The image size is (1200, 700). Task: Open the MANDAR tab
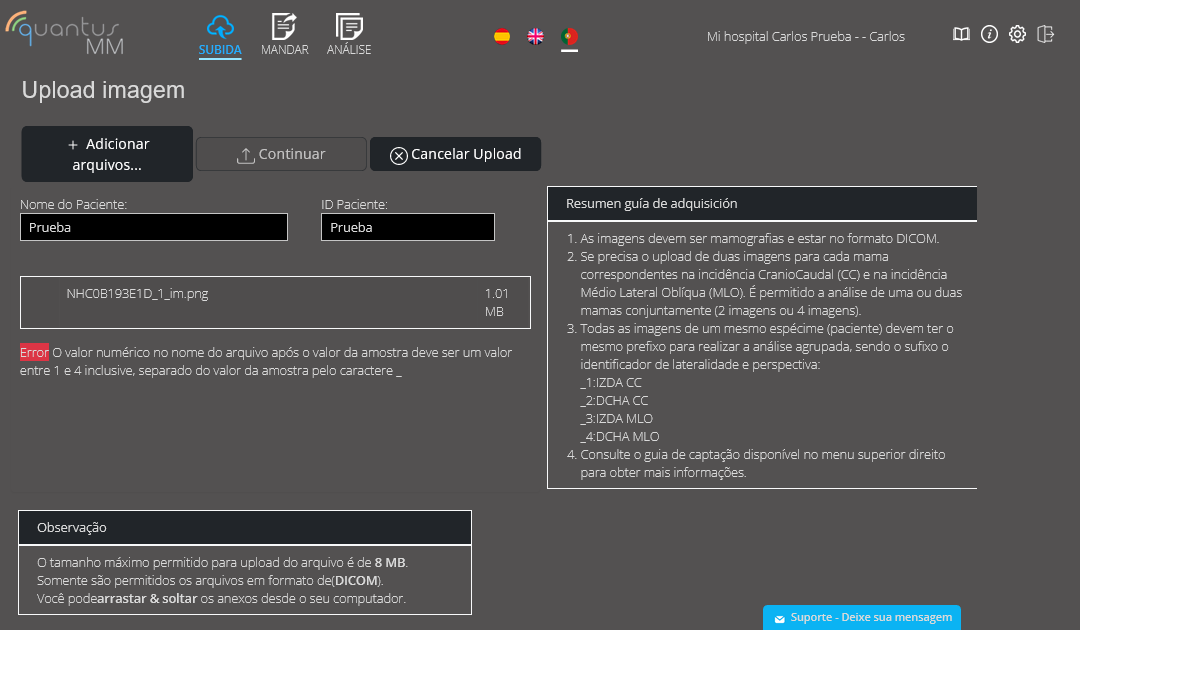(285, 36)
